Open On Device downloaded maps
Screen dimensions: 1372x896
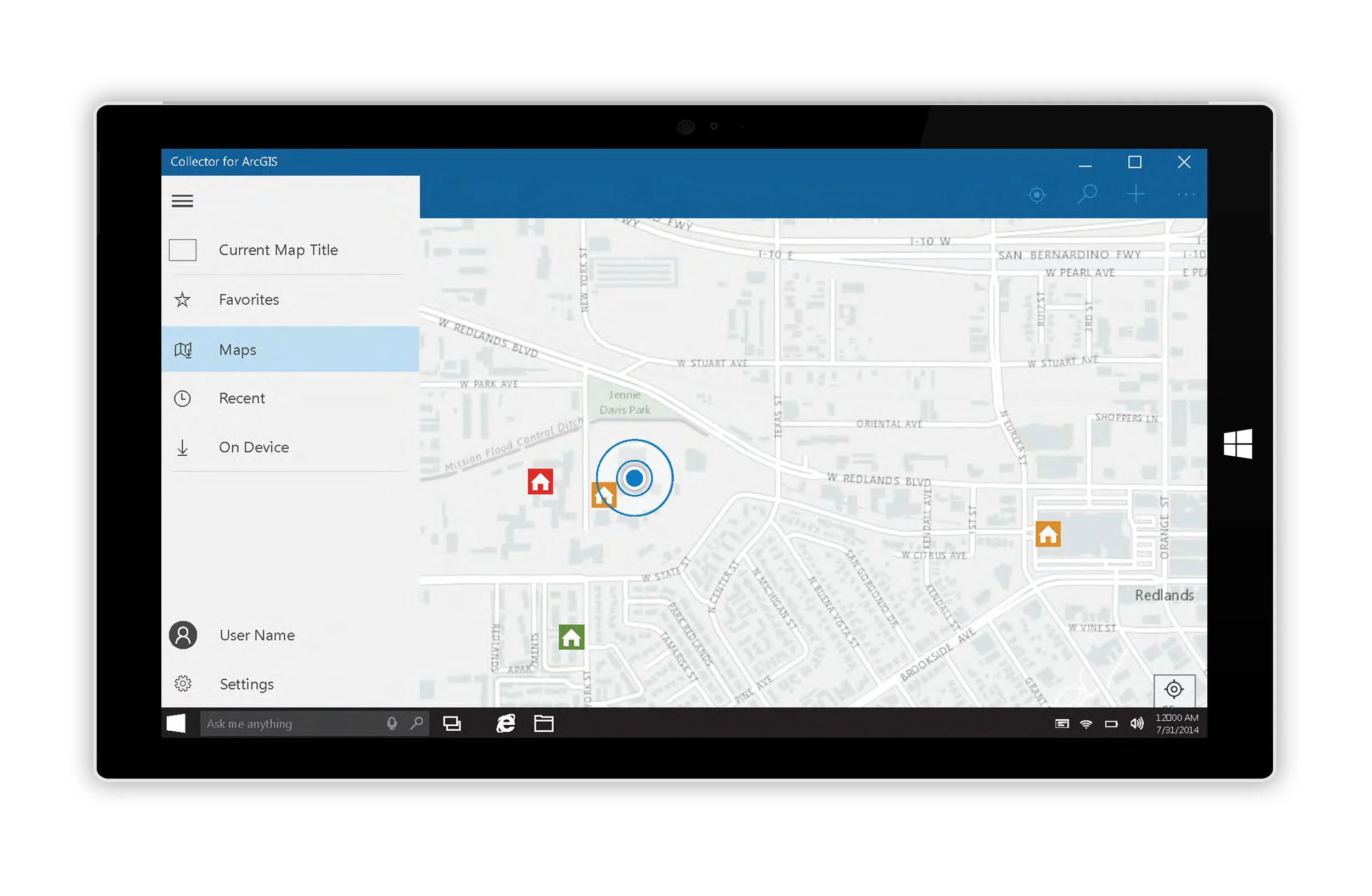click(x=254, y=447)
